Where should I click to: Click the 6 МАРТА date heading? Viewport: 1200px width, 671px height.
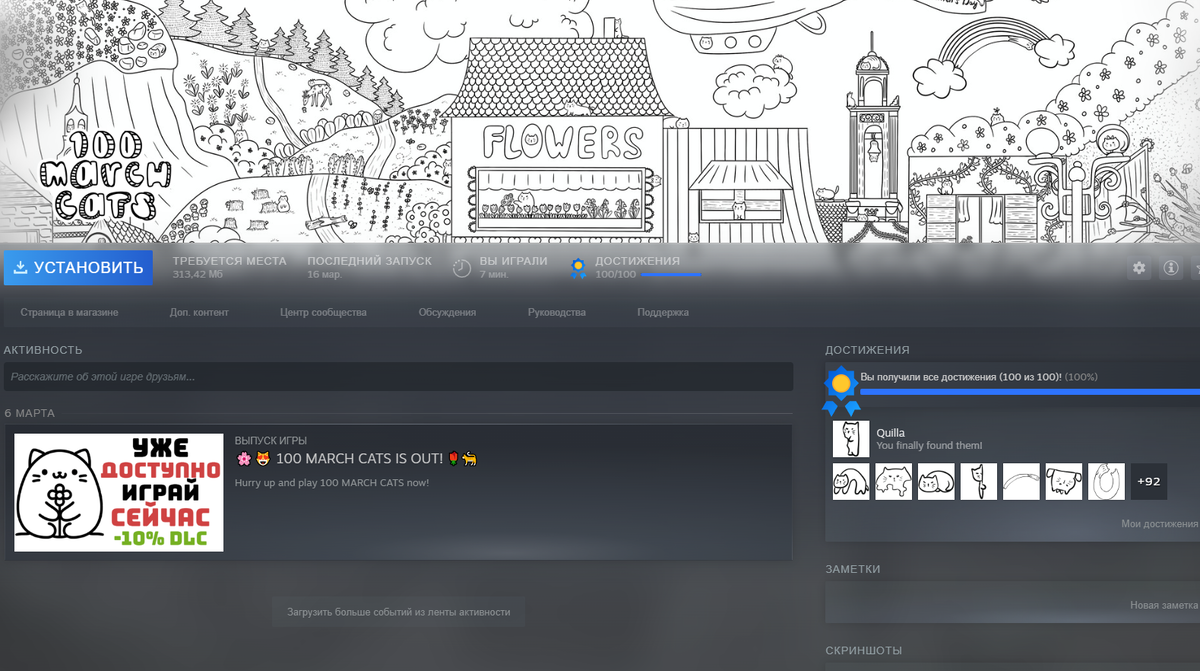(x=30, y=413)
